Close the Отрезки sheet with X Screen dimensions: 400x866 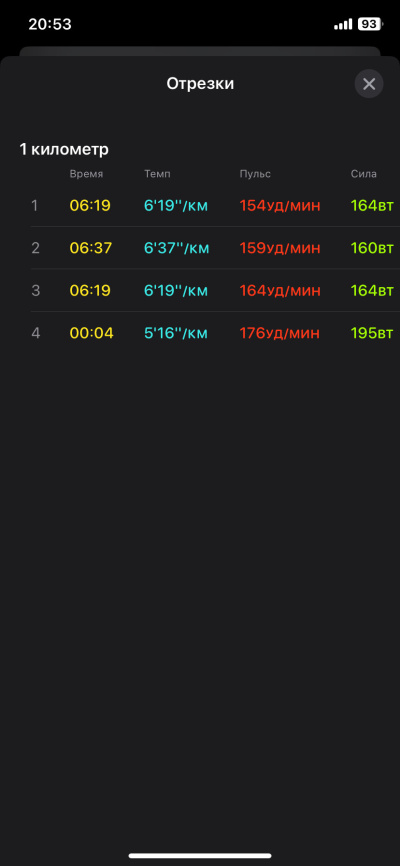pyautogui.click(x=369, y=84)
